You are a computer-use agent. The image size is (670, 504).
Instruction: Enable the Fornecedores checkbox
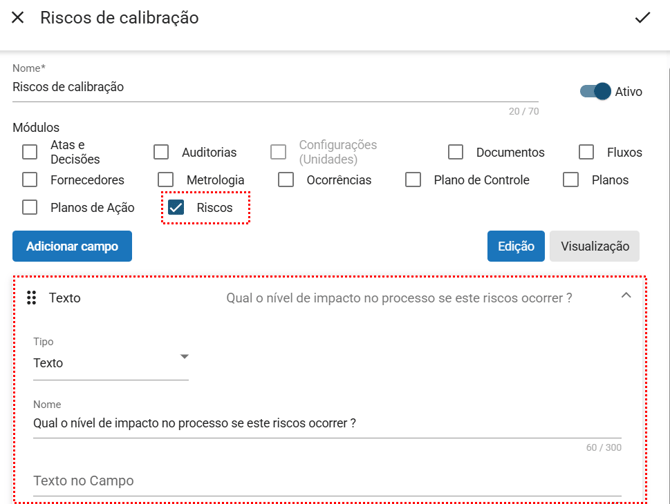[30, 180]
